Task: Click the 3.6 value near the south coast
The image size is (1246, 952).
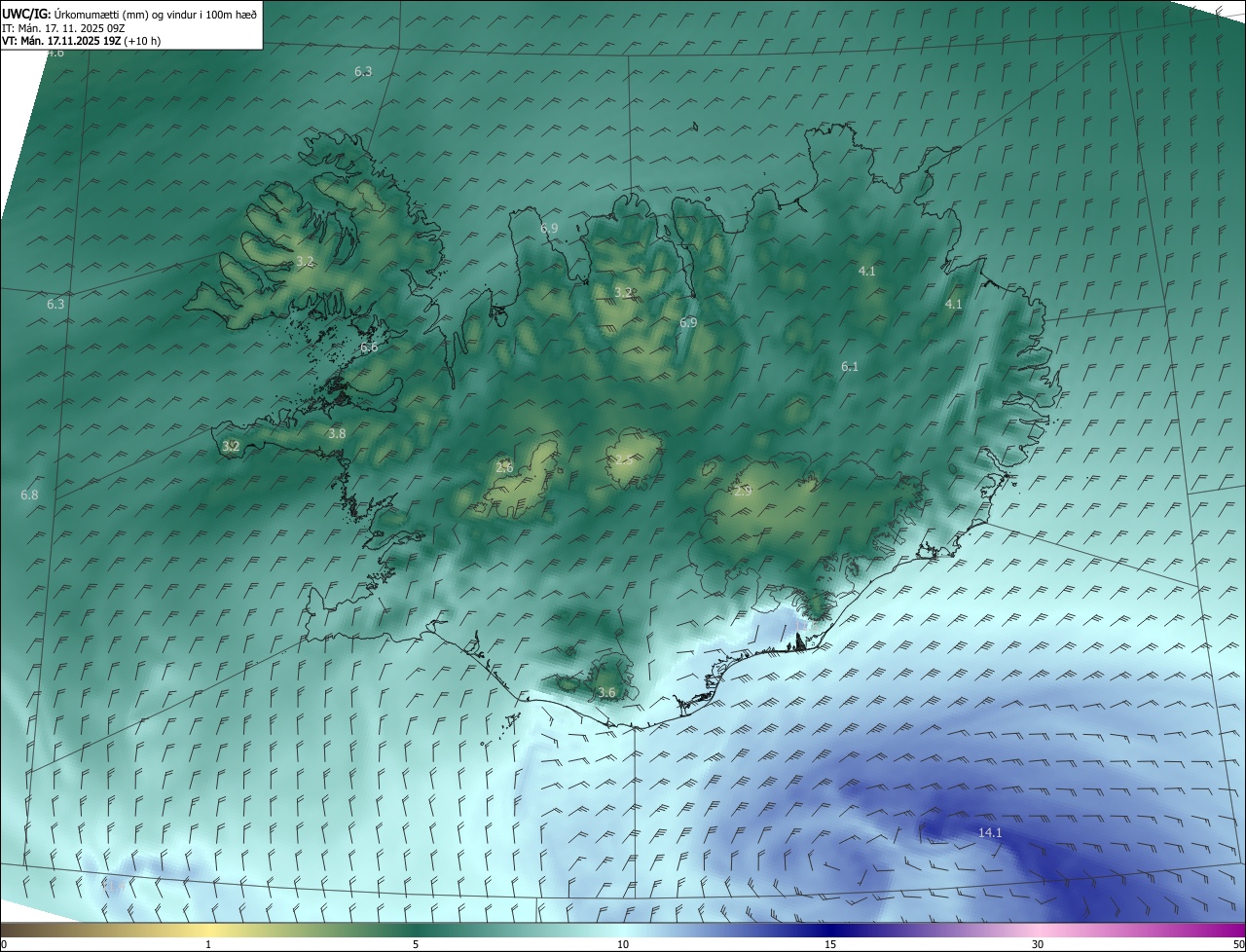Action: tap(606, 692)
